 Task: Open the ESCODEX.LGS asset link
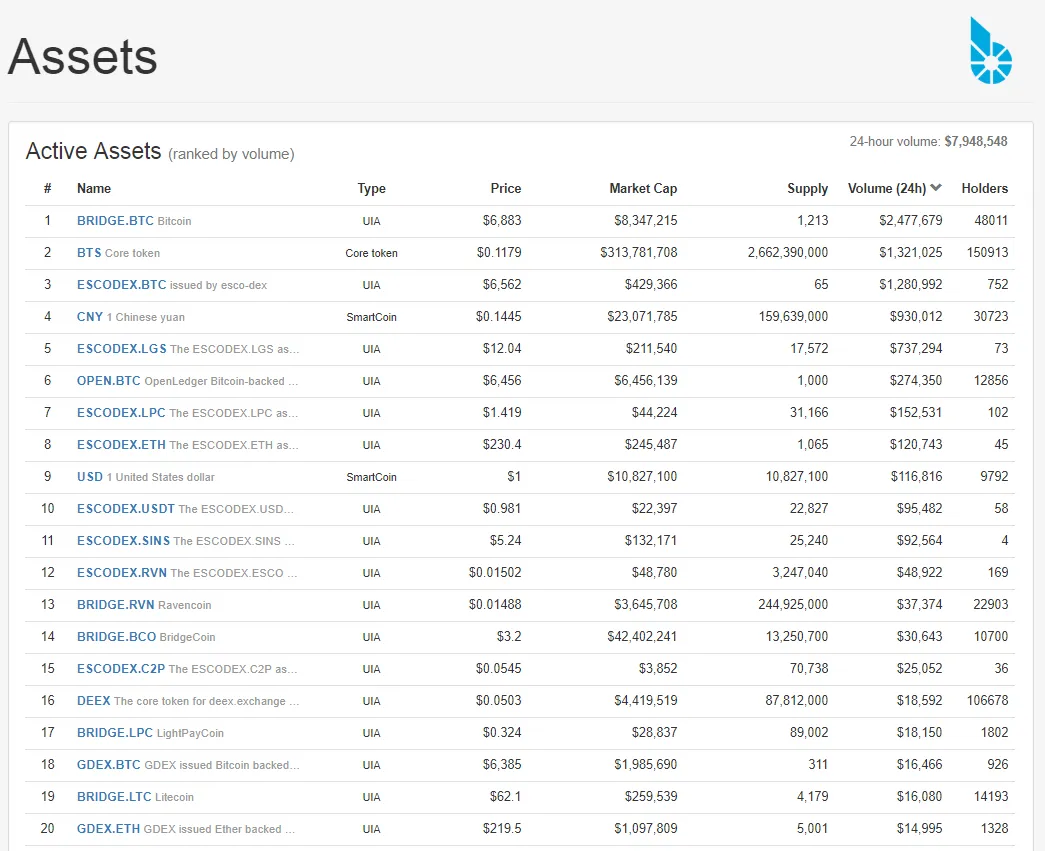[x=121, y=349]
